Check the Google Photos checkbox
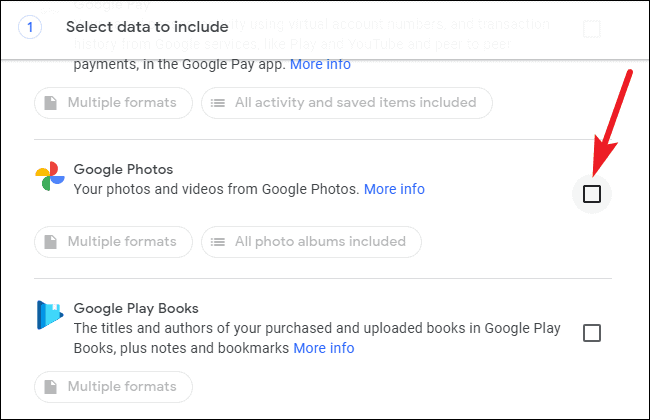 592,194
